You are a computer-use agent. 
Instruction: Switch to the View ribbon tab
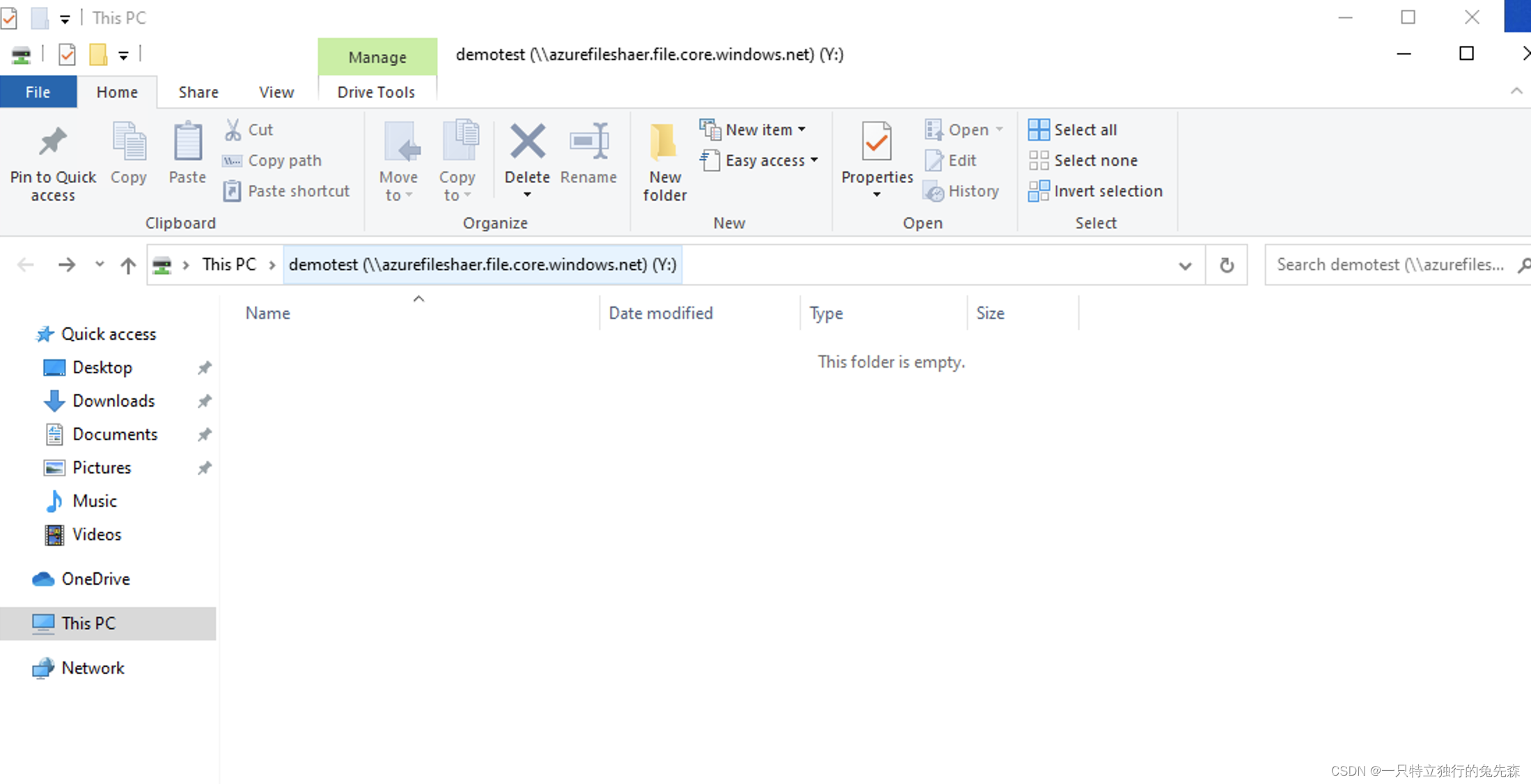[x=276, y=92]
